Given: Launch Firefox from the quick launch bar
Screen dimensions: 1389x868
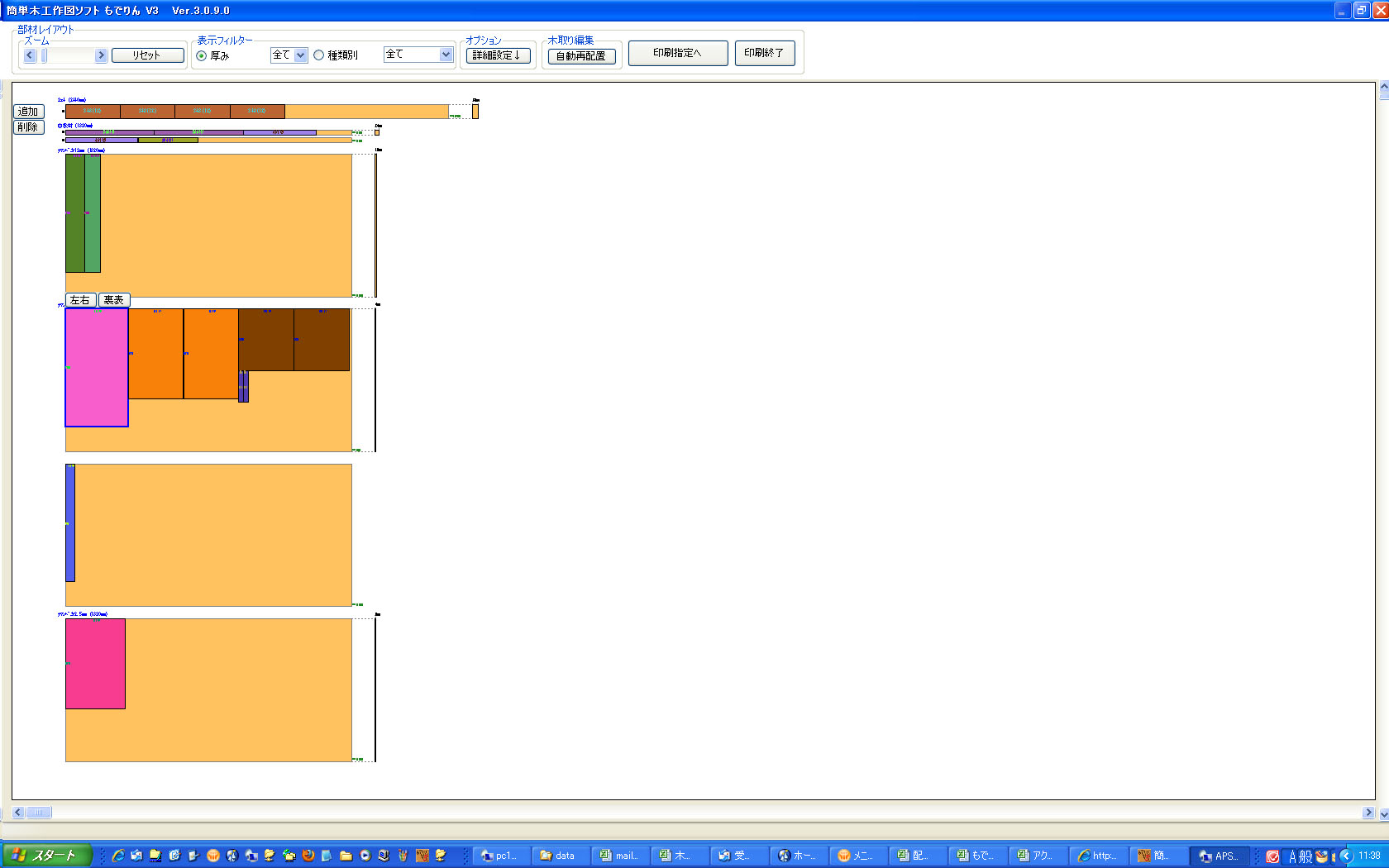Looking at the screenshot, I should 308,856.
